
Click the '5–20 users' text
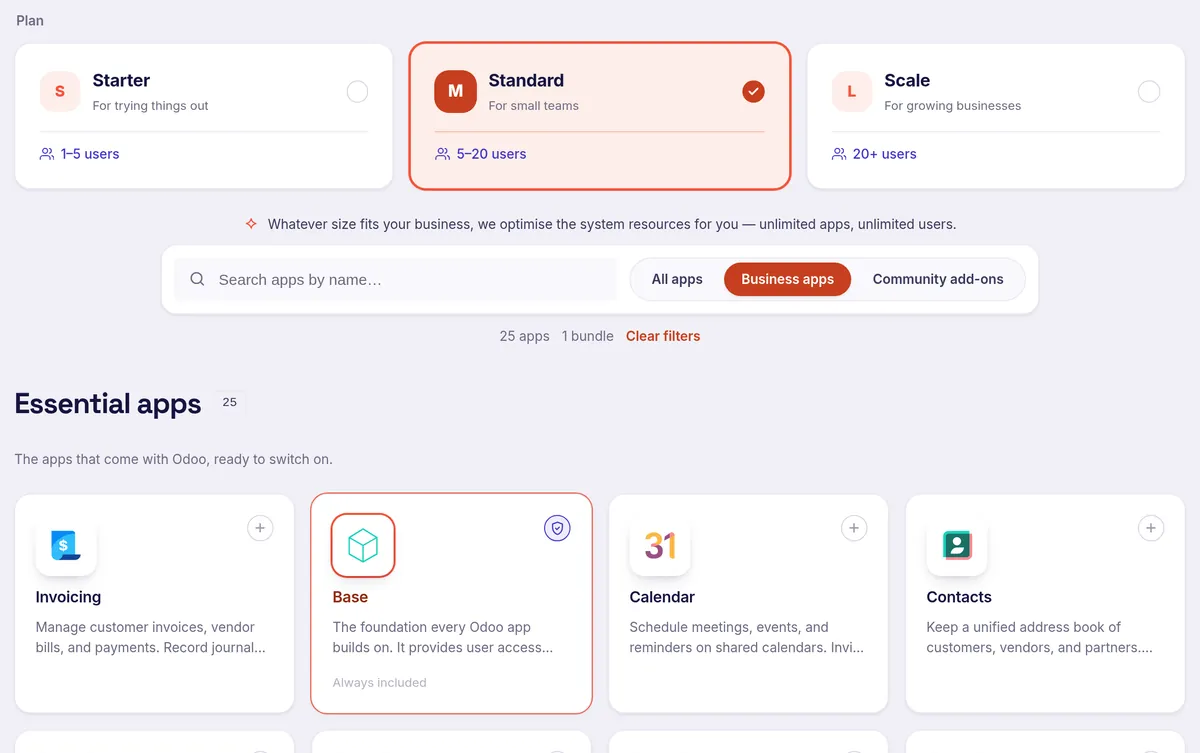coord(491,154)
